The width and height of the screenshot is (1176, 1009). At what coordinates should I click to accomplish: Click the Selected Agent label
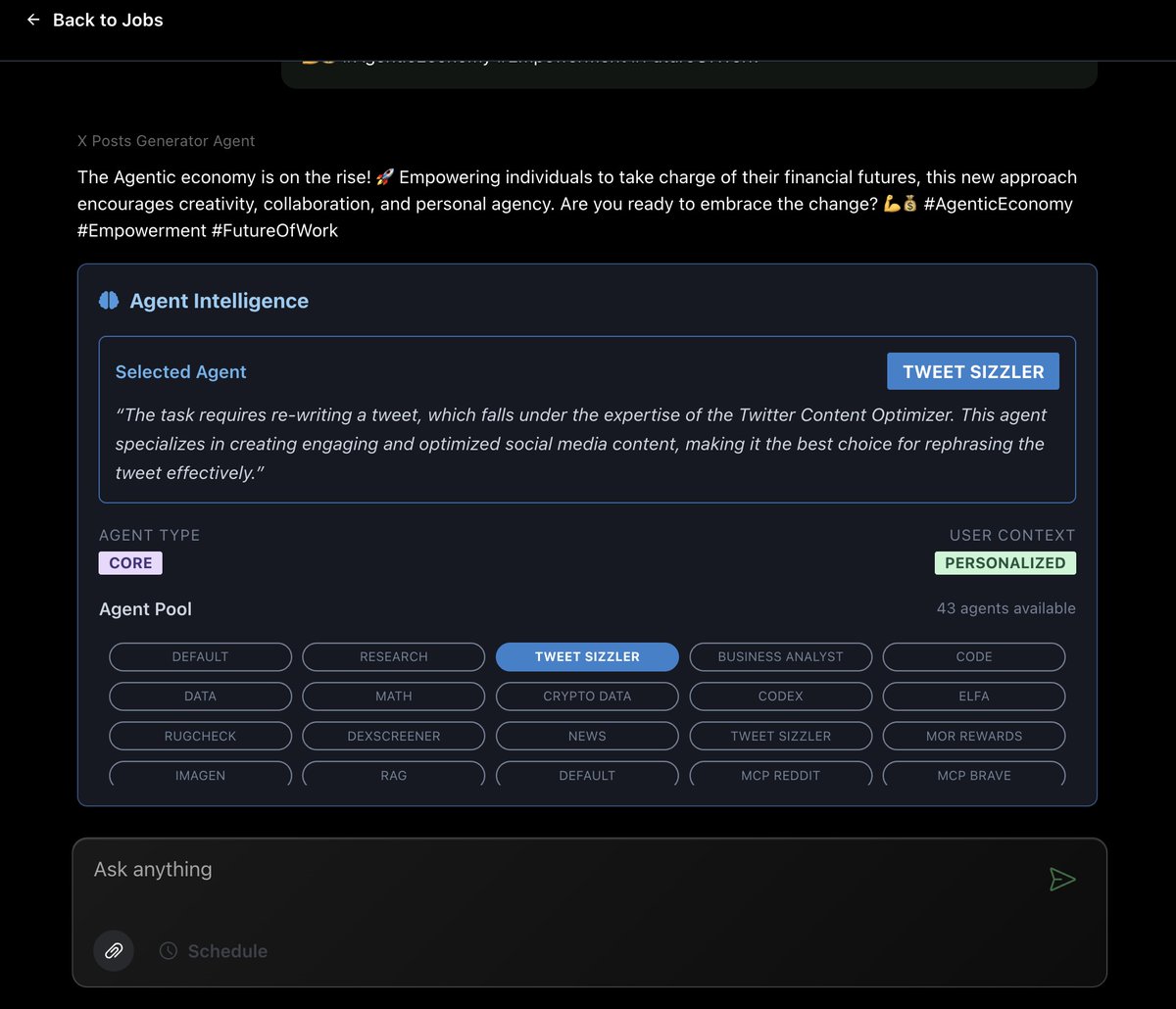coord(180,372)
